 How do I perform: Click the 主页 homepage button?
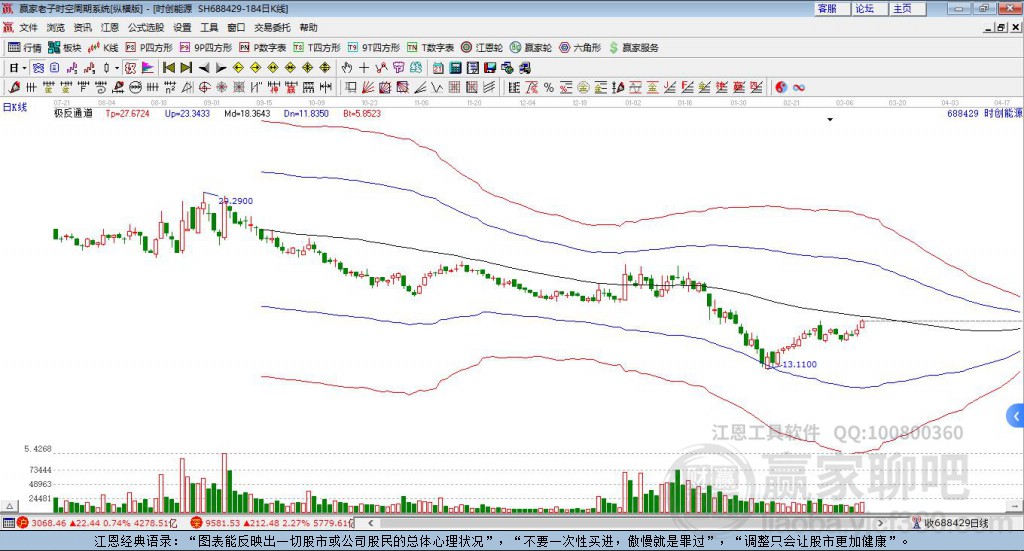[x=908, y=8]
